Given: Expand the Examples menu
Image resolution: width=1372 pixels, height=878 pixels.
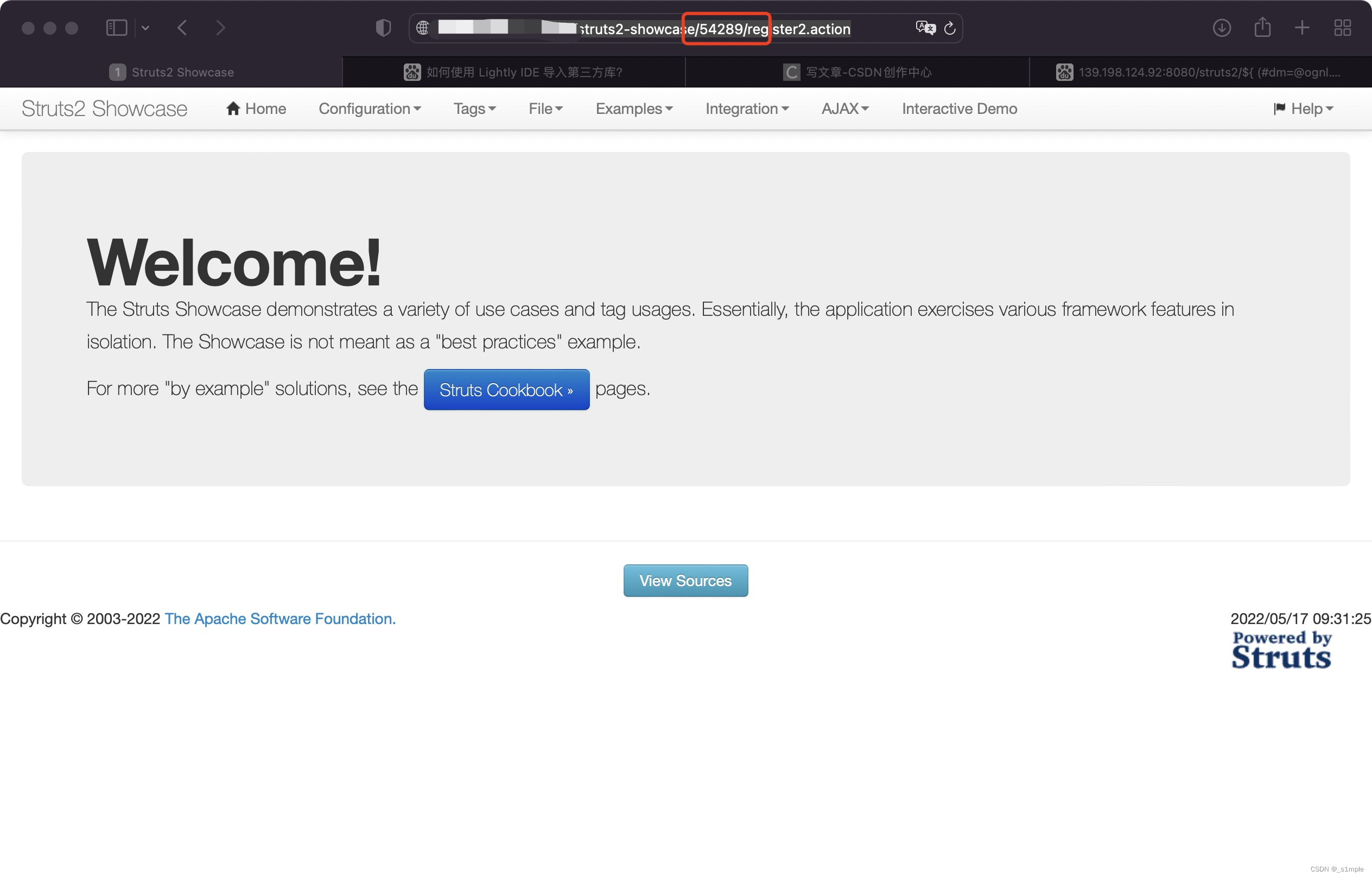Looking at the screenshot, I should click(633, 109).
